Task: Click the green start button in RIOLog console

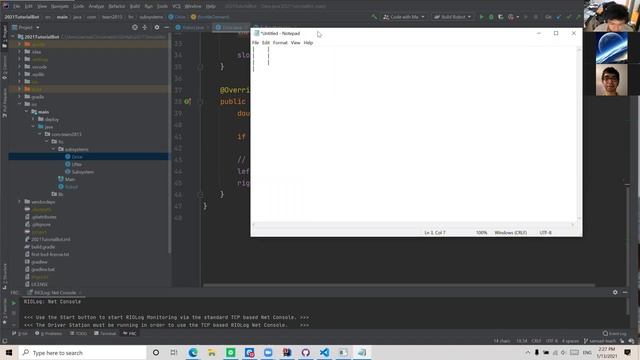Action: click(x=13, y=303)
